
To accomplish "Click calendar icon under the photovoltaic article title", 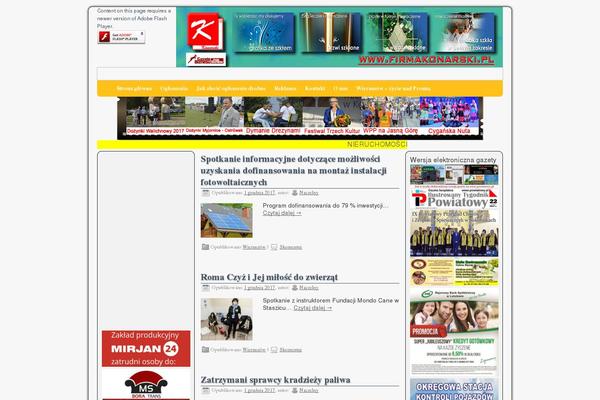I will (205, 193).
